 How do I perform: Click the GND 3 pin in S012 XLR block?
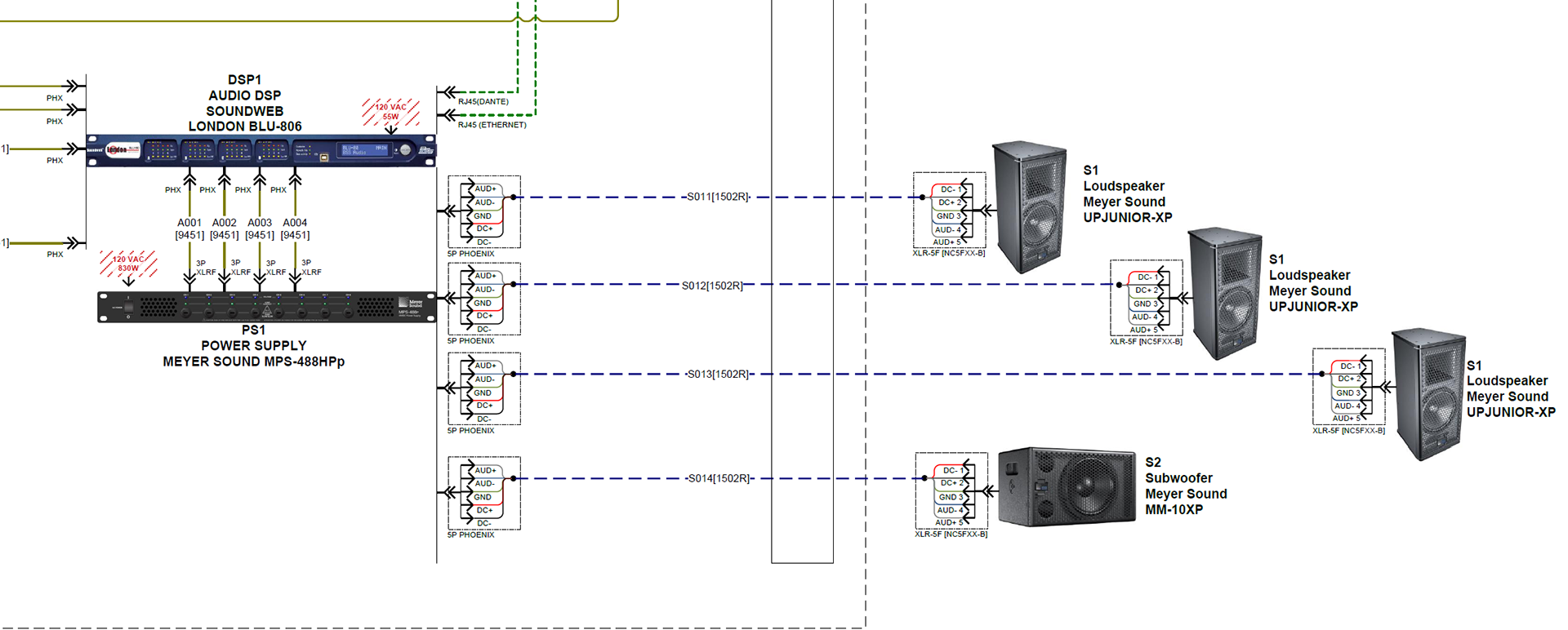point(1145,304)
